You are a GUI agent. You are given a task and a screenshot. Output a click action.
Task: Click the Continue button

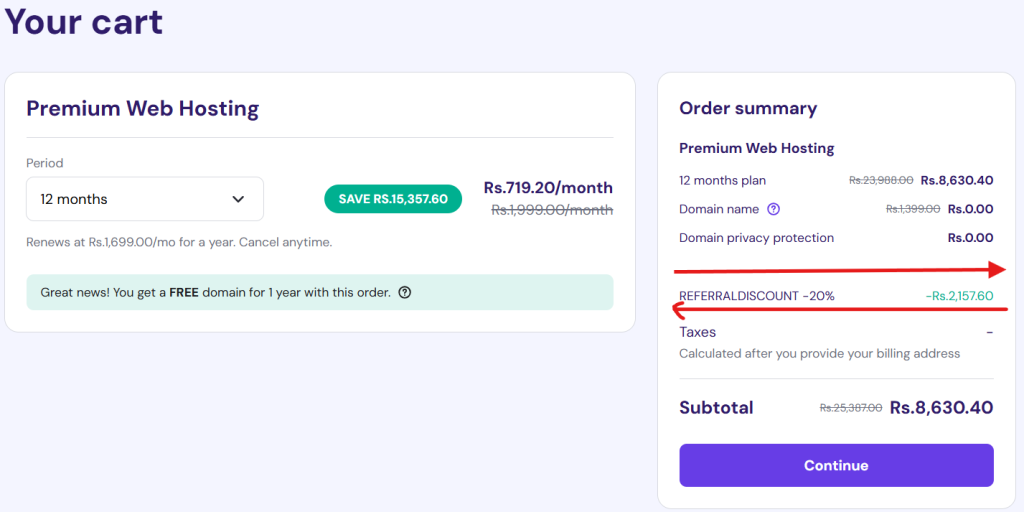pos(836,465)
